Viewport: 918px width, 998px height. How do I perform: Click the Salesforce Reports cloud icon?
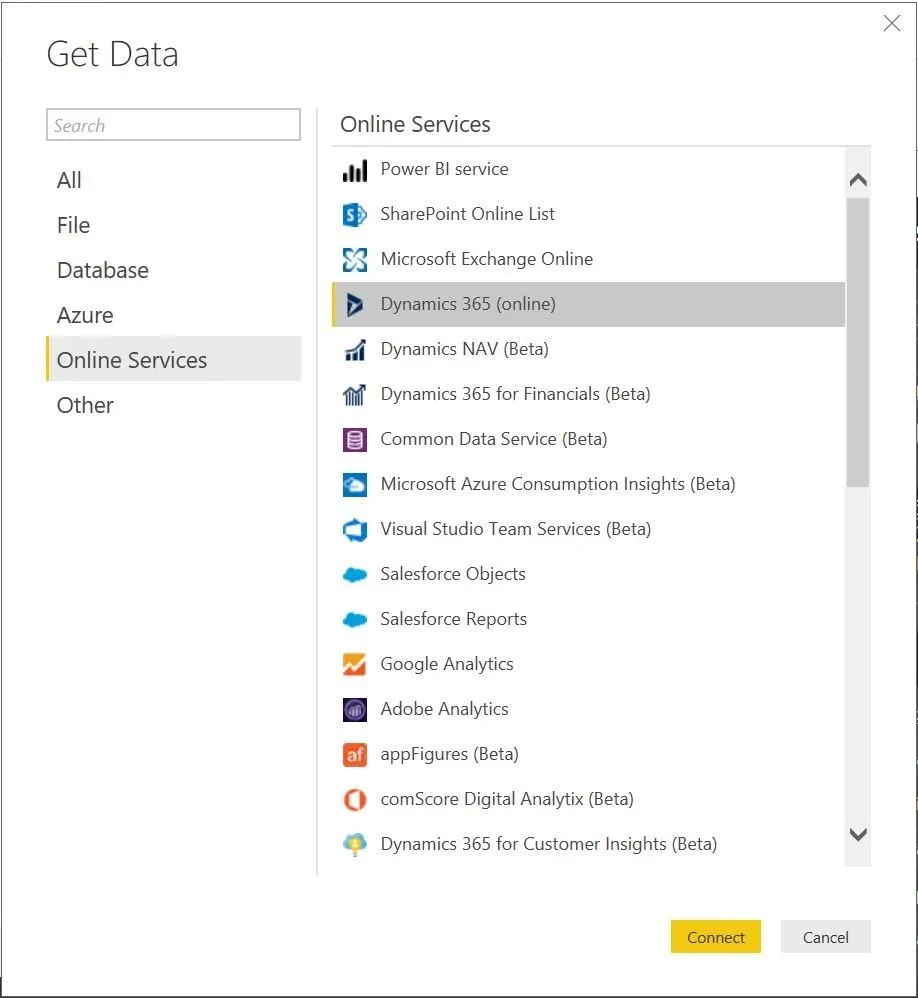click(355, 619)
